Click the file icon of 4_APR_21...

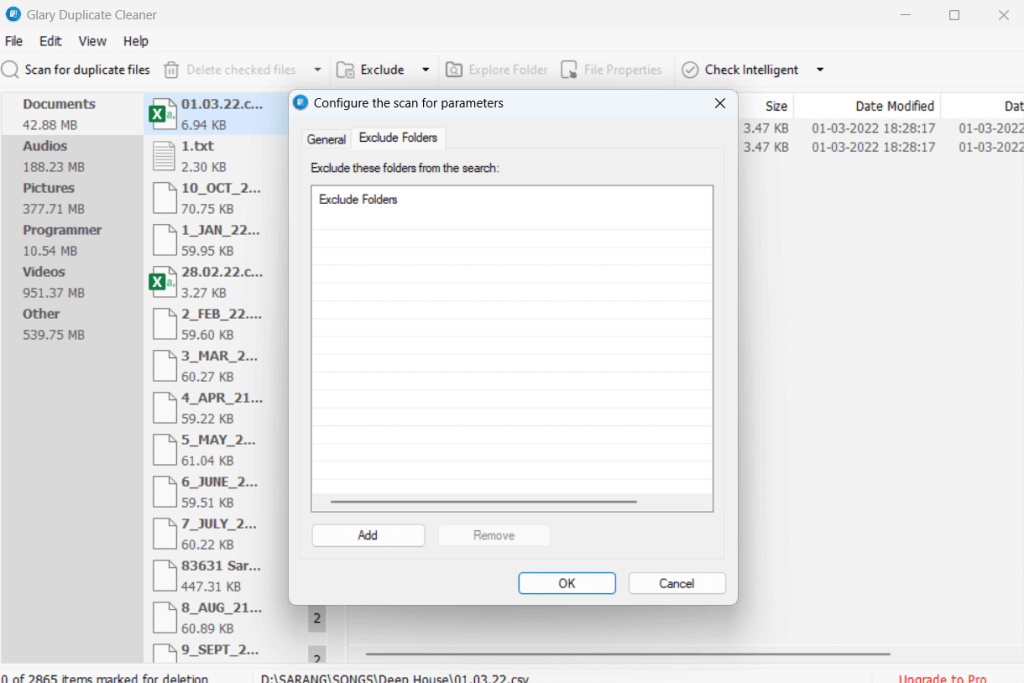coord(164,407)
